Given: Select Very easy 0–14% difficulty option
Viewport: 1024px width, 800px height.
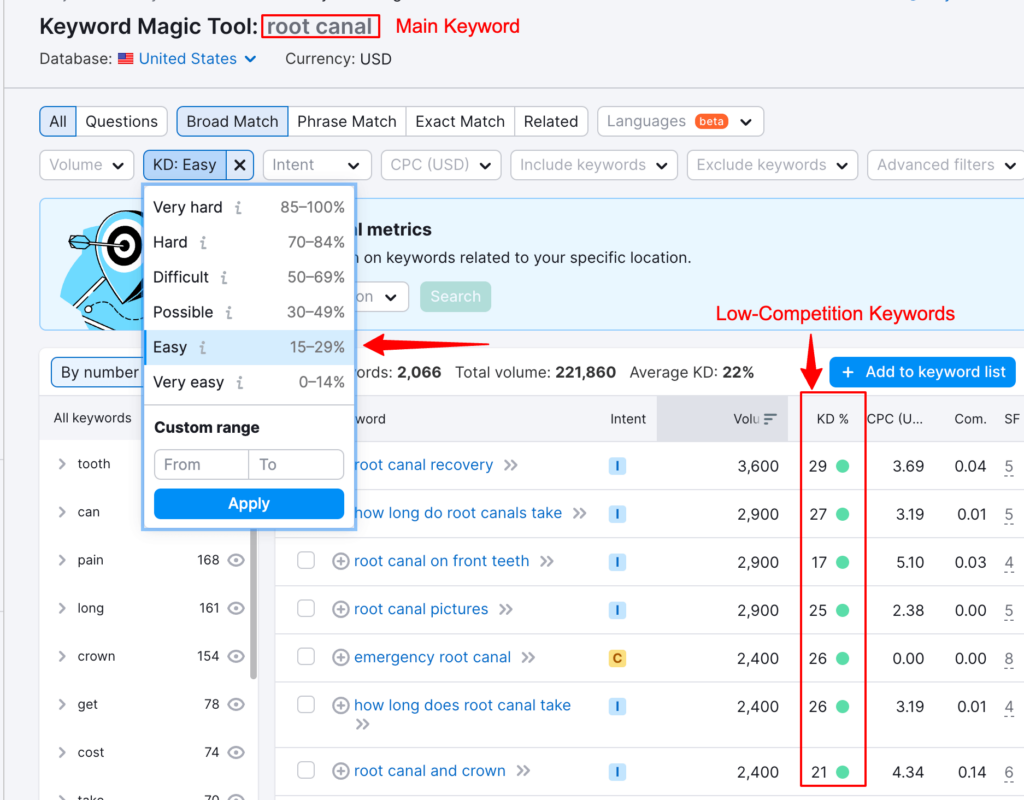Looking at the screenshot, I should [249, 383].
